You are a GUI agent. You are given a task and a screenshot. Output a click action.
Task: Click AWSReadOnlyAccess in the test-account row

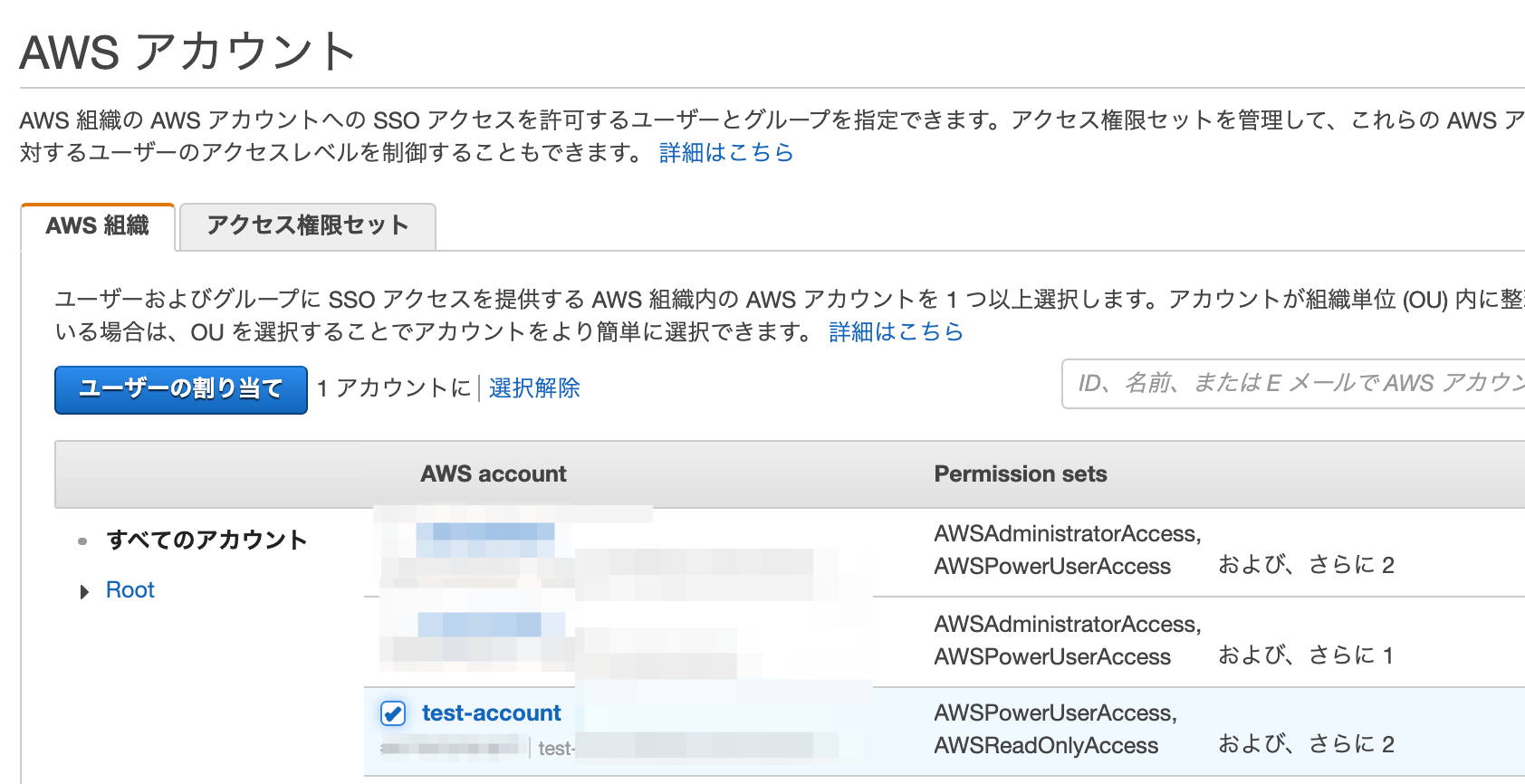click(x=1046, y=746)
